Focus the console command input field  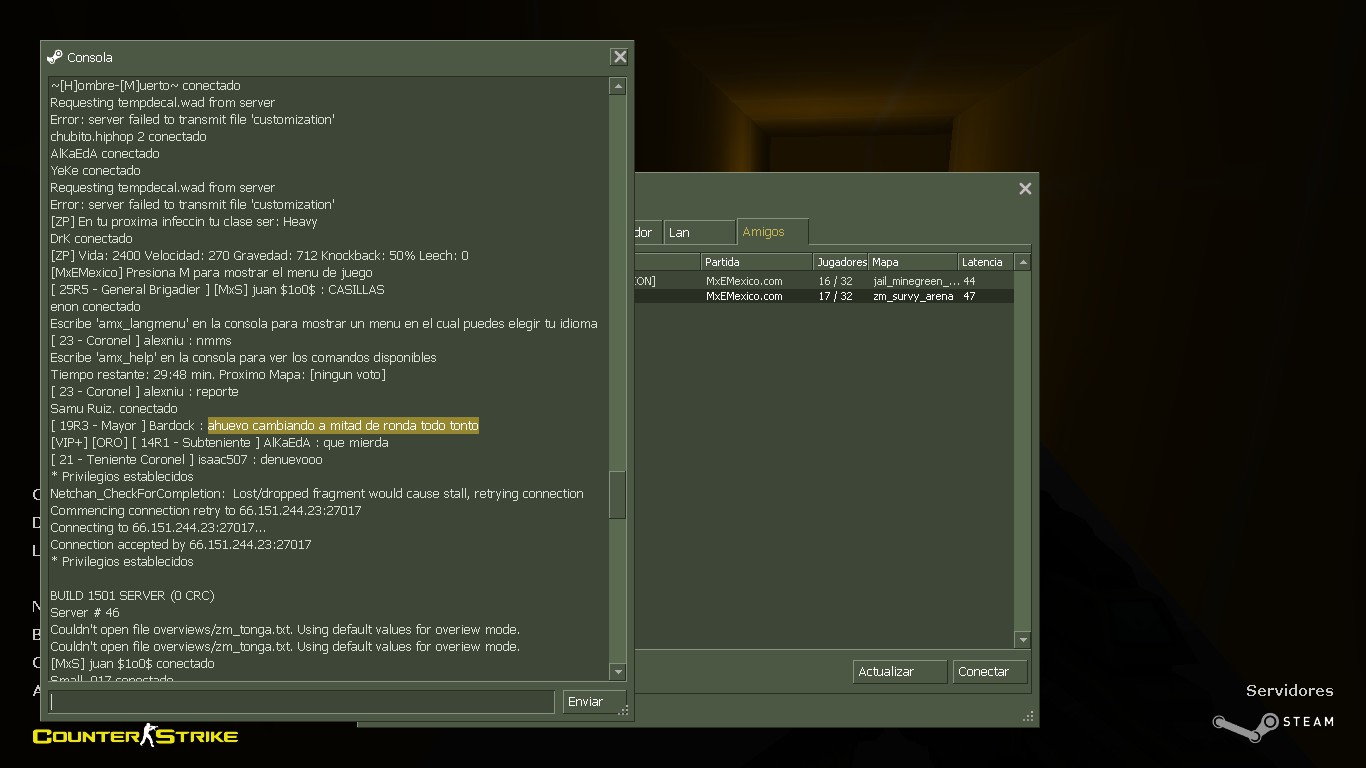click(302, 702)
